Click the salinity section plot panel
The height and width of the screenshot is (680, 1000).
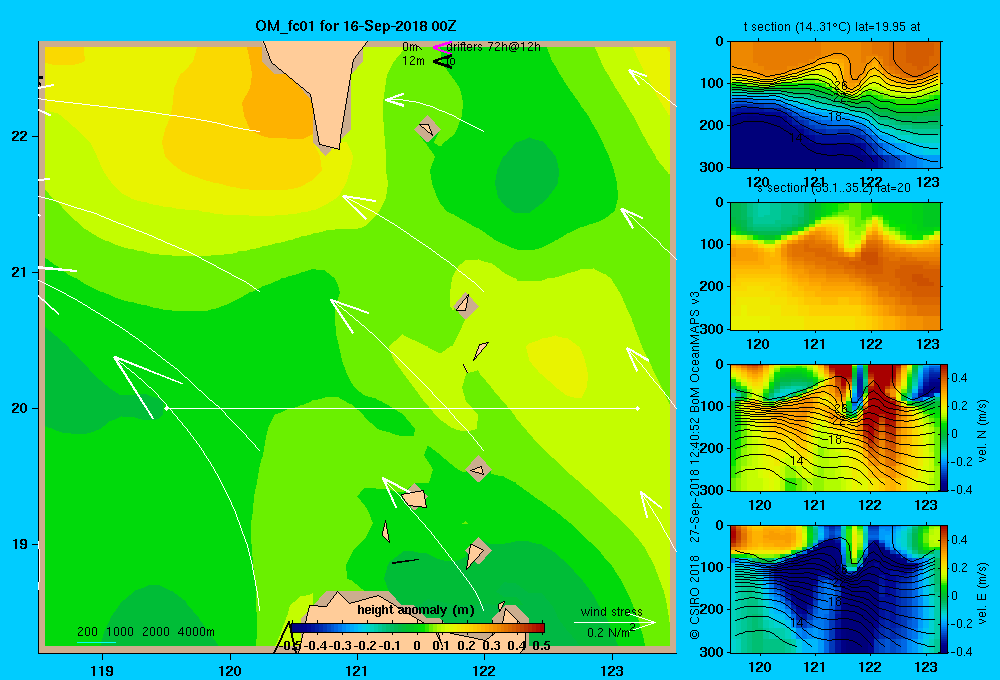tap(835, 266)
